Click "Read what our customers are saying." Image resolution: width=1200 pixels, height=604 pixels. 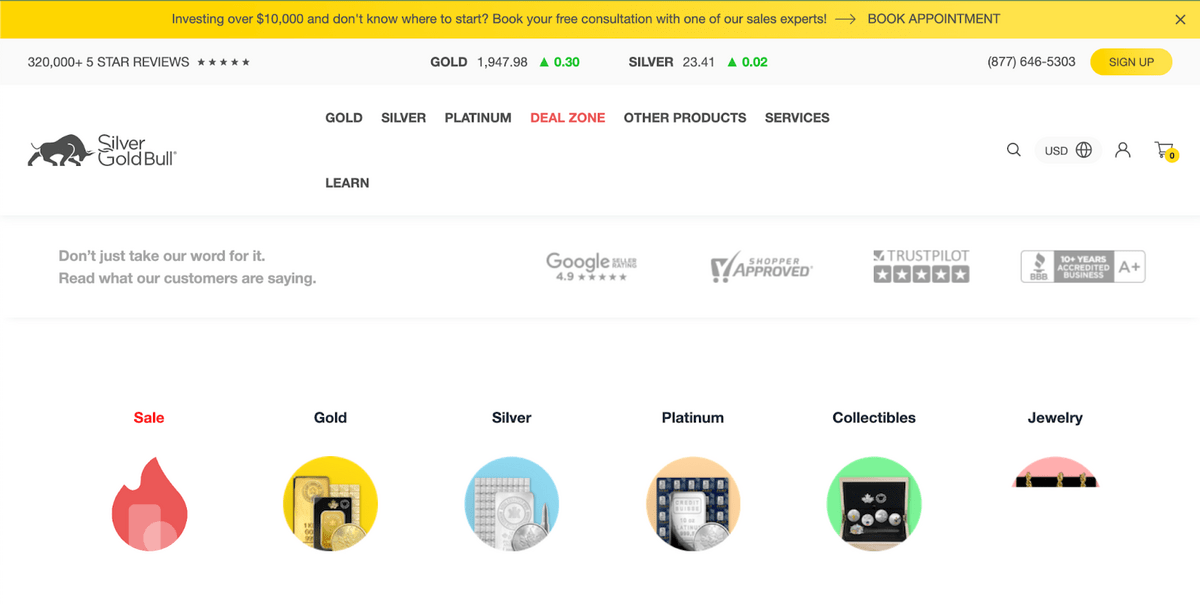click(187, 278)
